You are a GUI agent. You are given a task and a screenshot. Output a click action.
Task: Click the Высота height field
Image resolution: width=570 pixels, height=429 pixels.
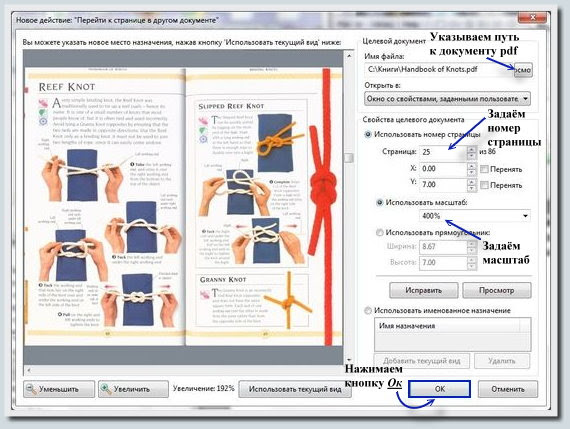tap(443, 262)
